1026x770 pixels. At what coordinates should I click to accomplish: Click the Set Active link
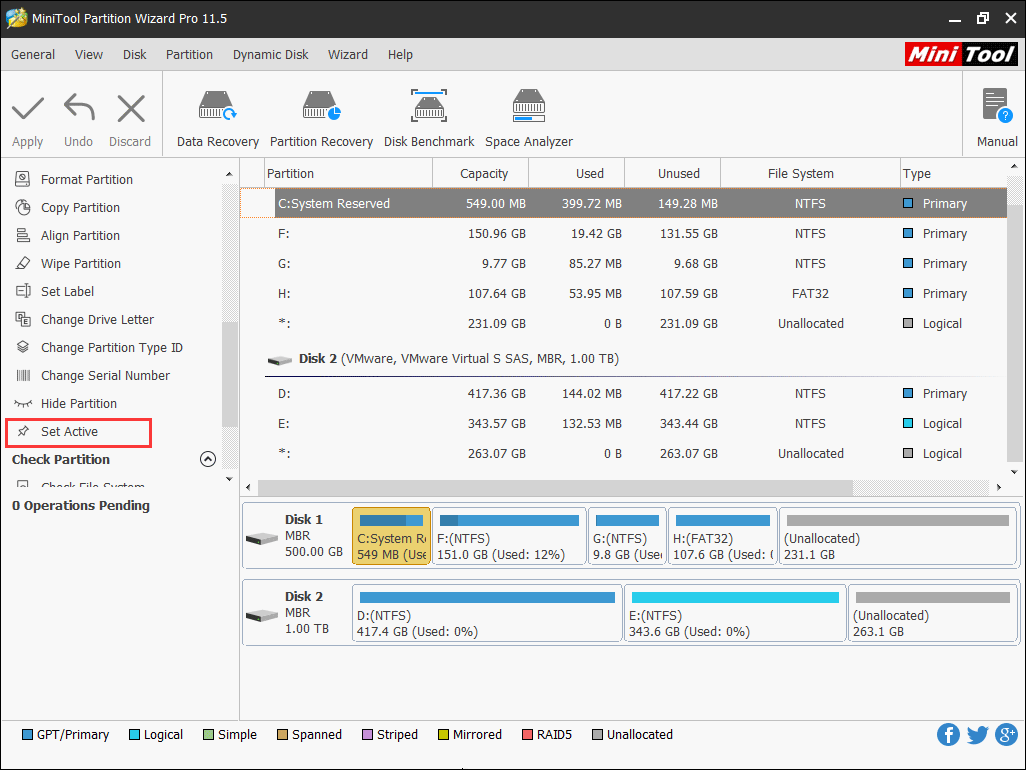pyautogui.click(x=69, y=432)
